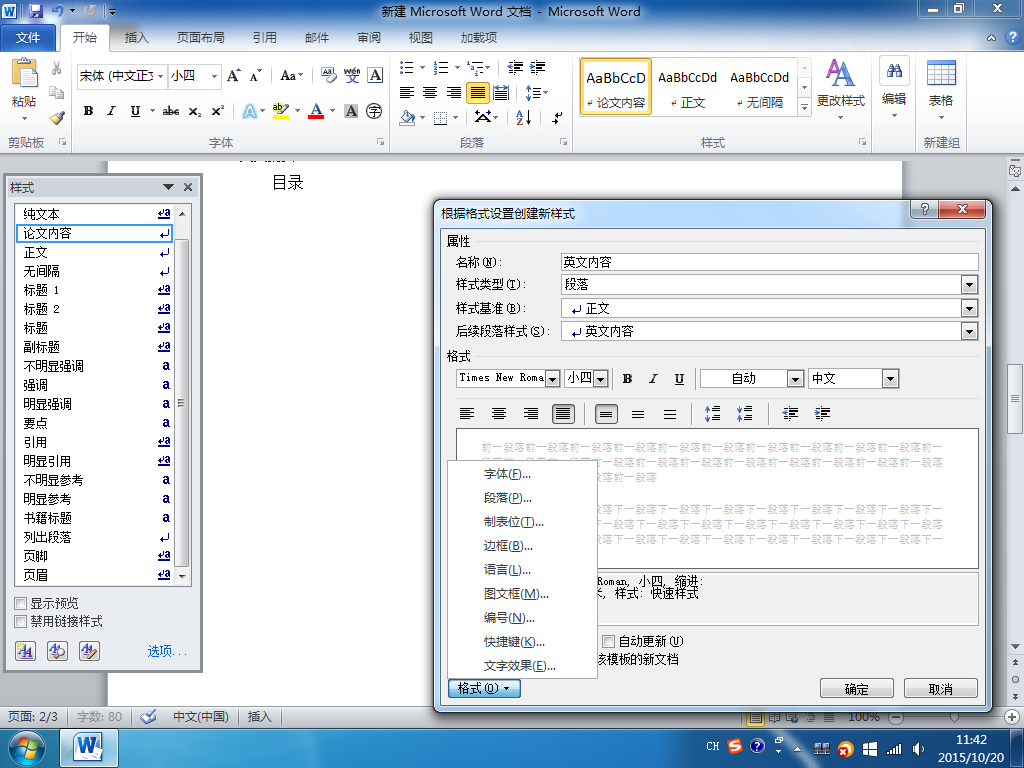Toggle justify alignment in the dialog

(x=563, y=413)
